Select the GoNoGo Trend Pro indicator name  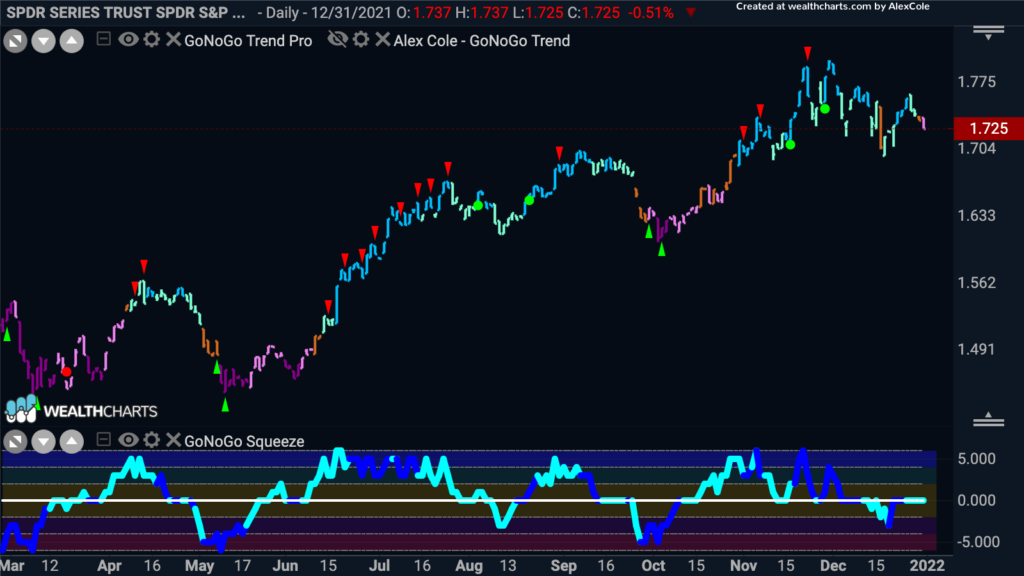click(x=248, y=40)
